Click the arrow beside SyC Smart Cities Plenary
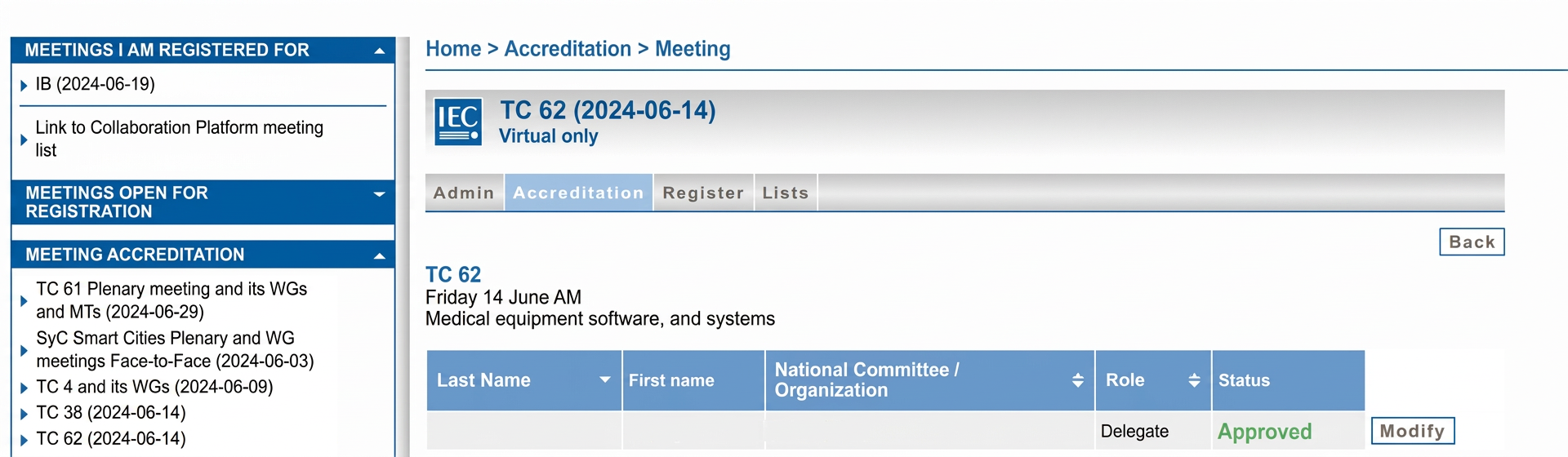Viewport: 1568px width, 457px height. 24,350
